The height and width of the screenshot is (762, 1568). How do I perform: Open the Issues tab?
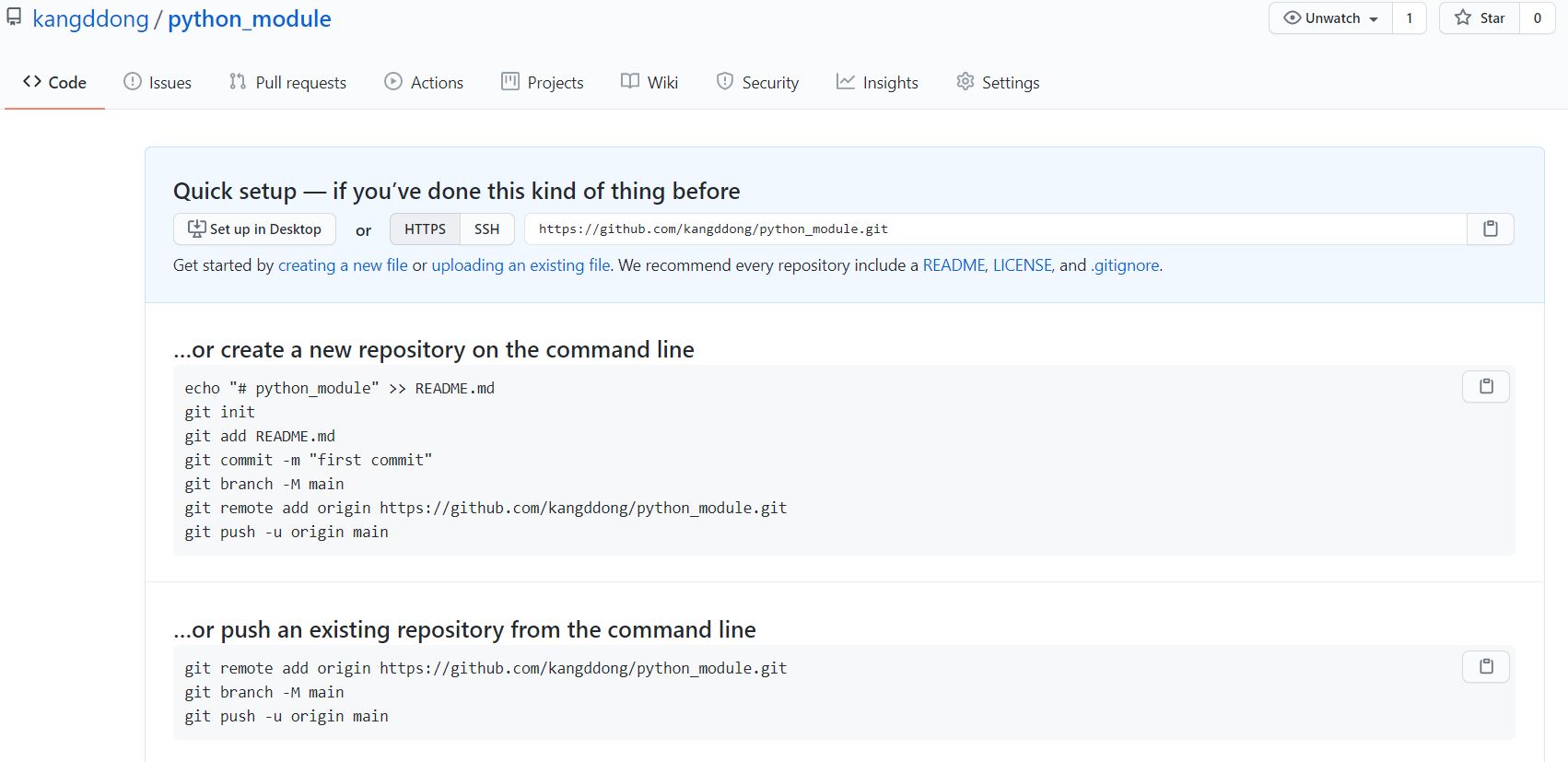click(x=158, y=82)
